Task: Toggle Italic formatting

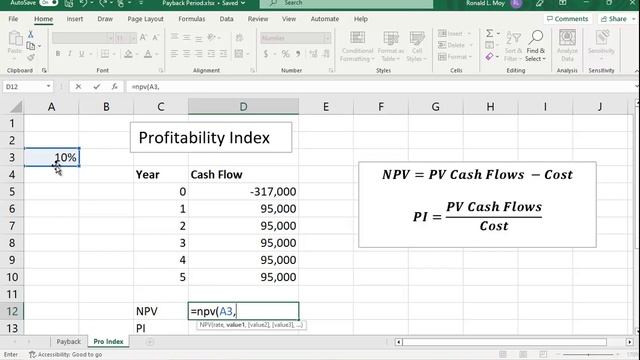Action: point(70,53)
